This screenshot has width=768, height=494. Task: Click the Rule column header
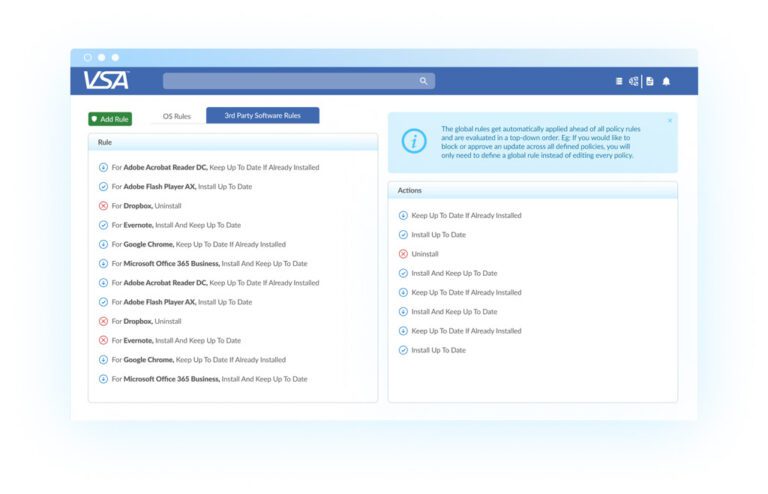pos(105,143)
